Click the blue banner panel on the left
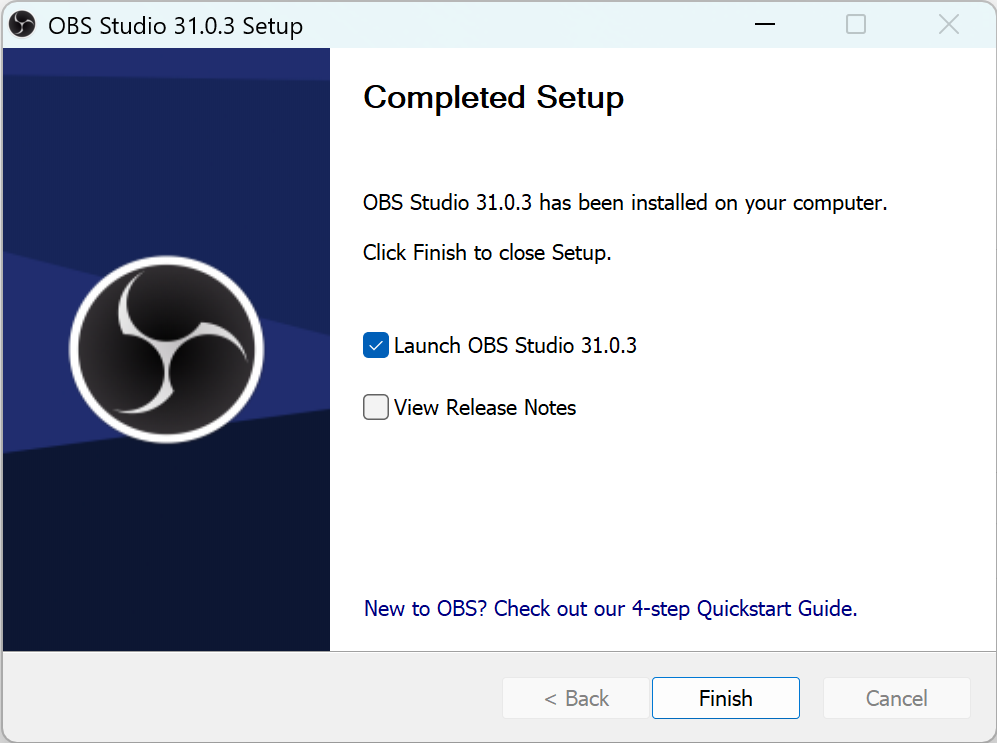This screenshot has width=997, height=743. point(166,550)
